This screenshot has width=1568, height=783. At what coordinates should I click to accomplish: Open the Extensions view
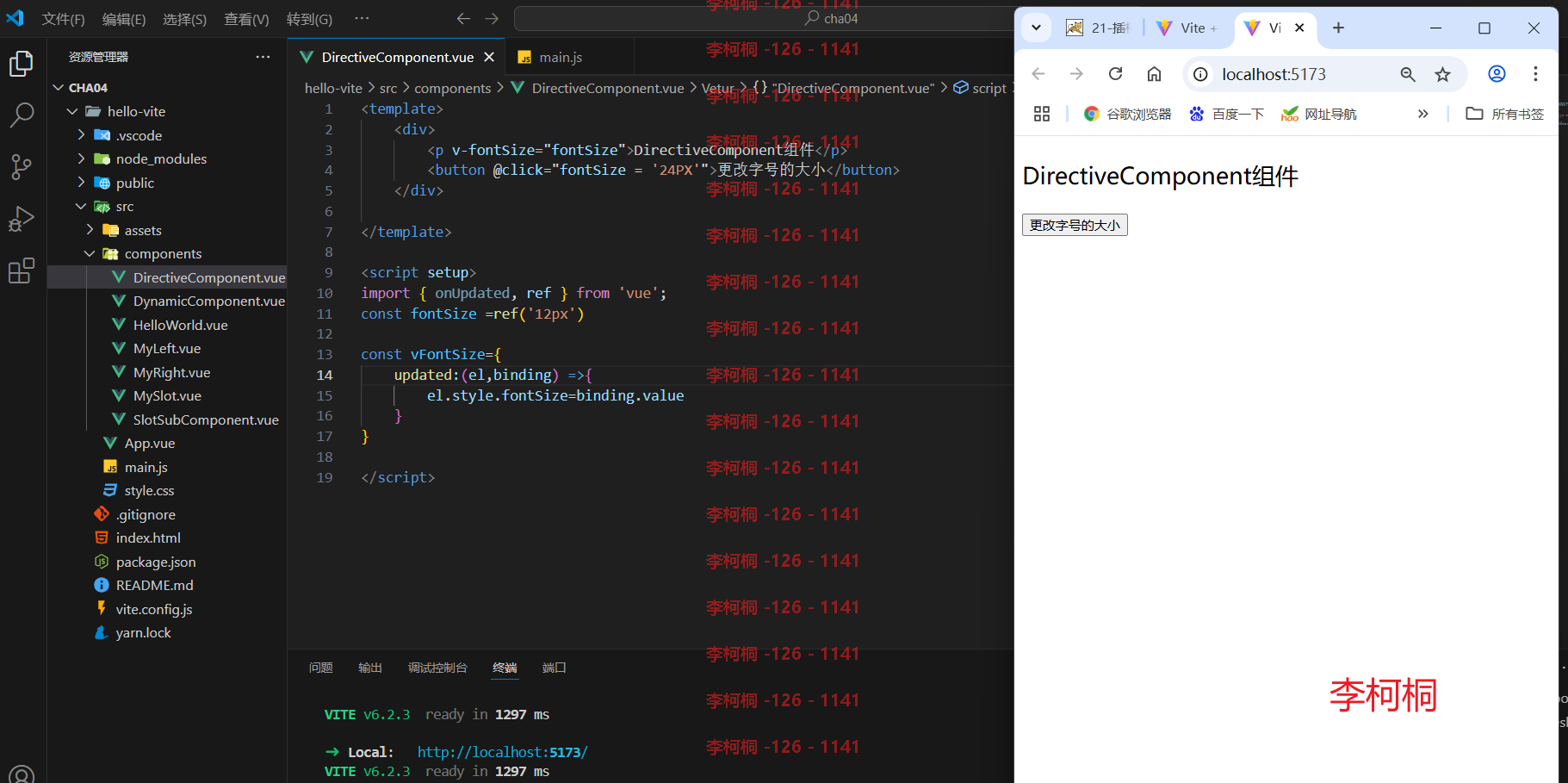click(x=22, y=270)
